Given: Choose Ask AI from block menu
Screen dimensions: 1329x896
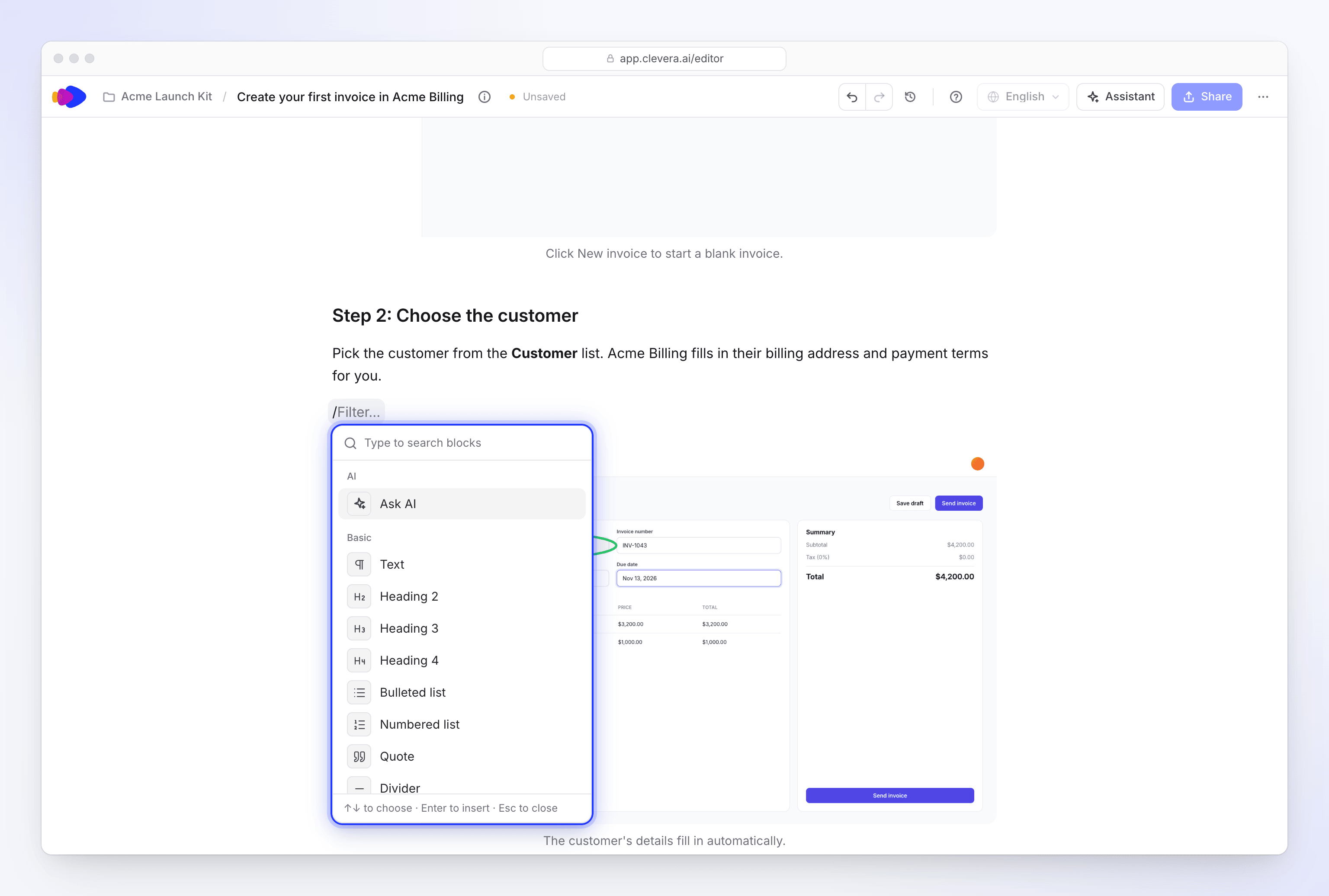Looking at the screenshot, I should pyautogui.click(x=462, y=504).
